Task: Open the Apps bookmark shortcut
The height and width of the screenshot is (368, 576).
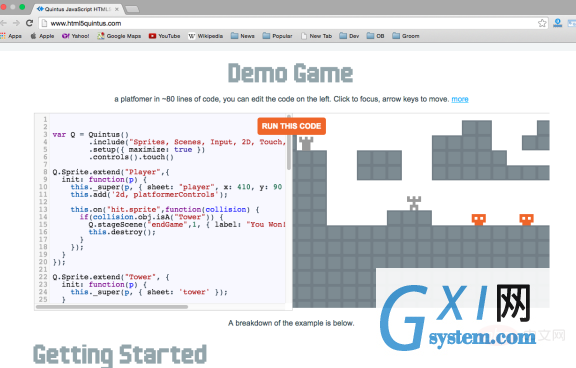Action: [11, 36]
